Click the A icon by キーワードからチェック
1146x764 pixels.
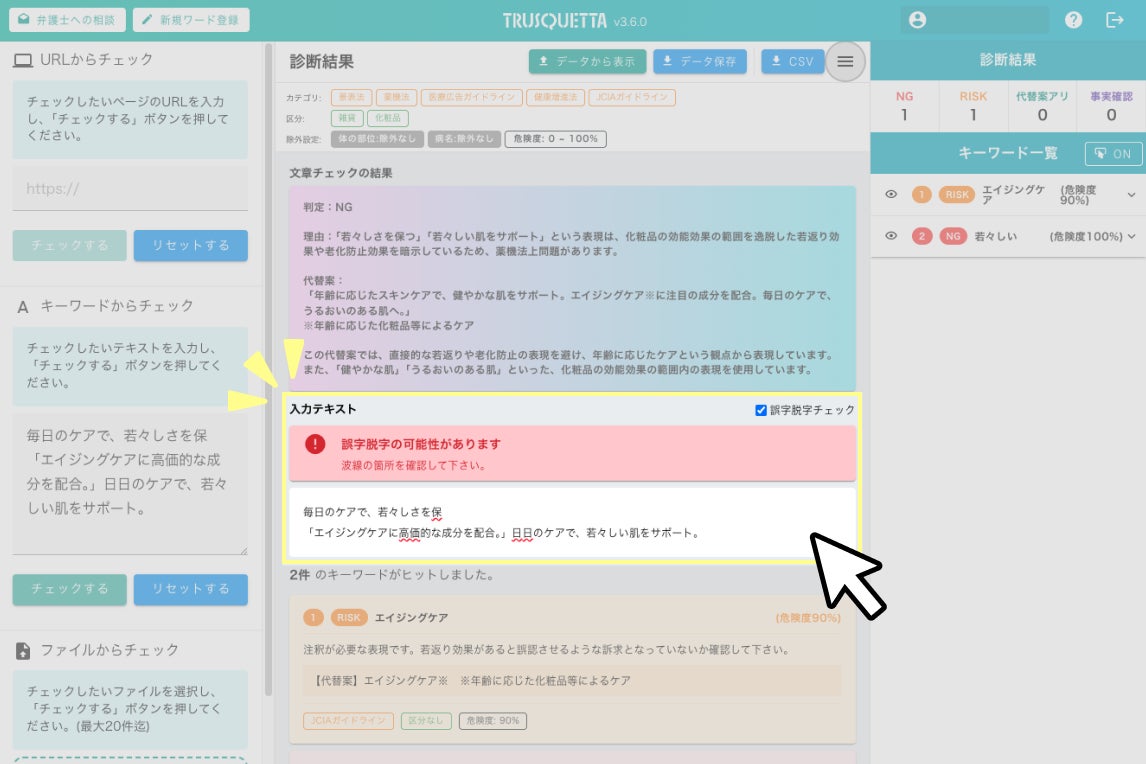tap(23, 307)
